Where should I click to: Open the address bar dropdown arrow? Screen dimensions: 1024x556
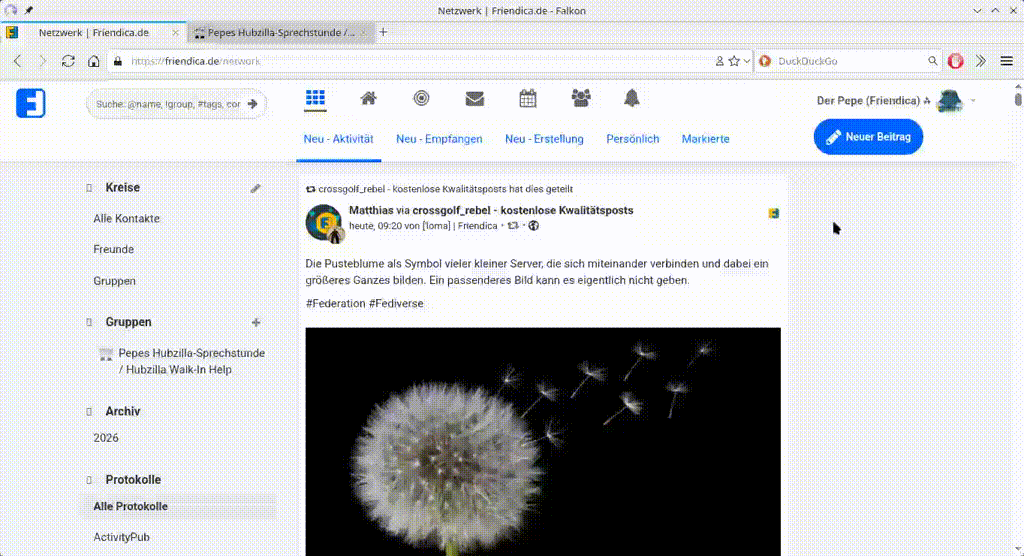pyautogui.click(x=746, y=61)
